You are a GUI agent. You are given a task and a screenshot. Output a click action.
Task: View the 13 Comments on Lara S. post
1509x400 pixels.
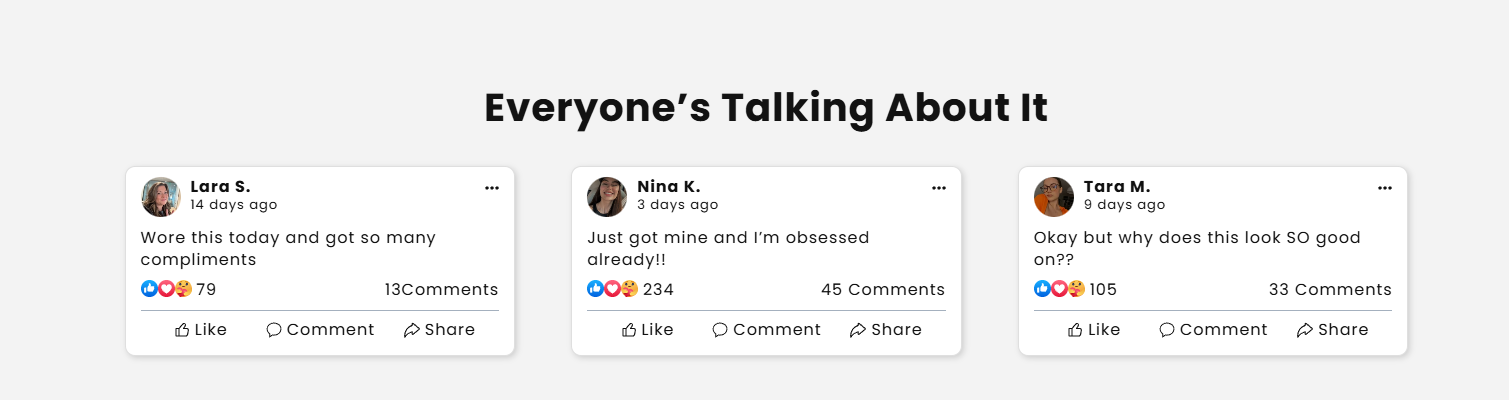tap(441, 290)
